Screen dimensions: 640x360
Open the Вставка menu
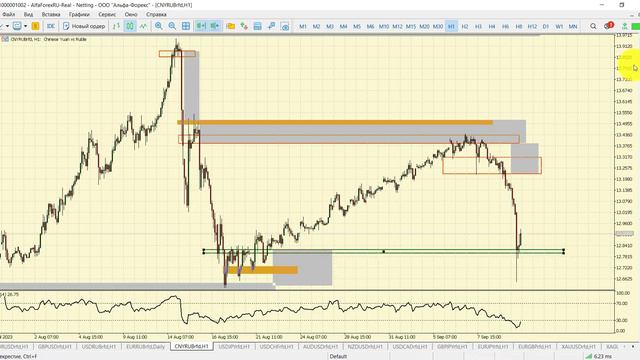click(x=51, y=14)
